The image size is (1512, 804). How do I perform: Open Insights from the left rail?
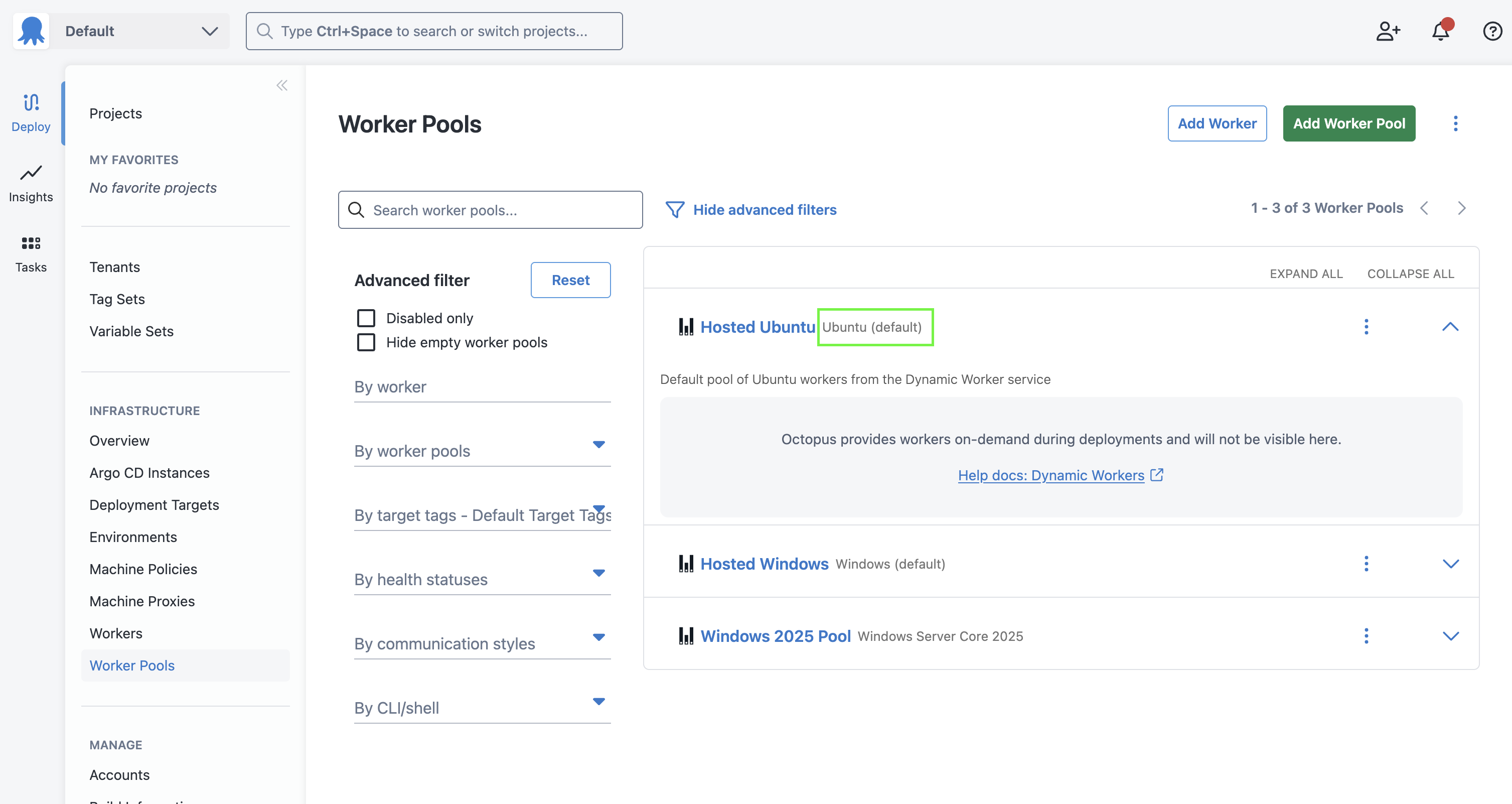point(31,184)
